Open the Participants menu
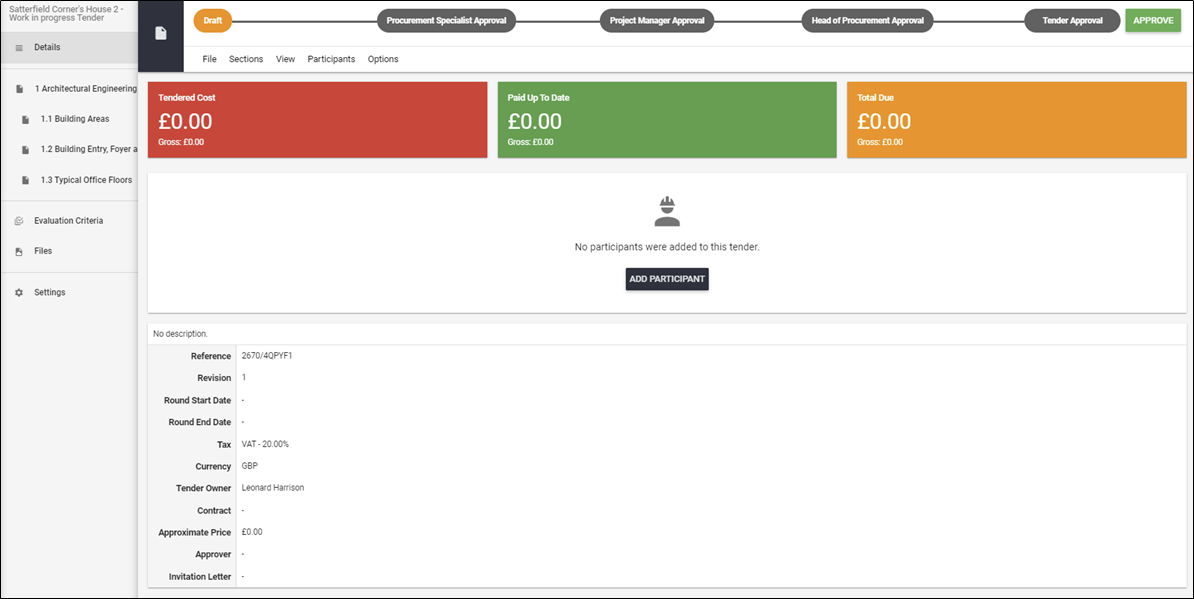Screen dimensions: 1194x599 (331, 59)
